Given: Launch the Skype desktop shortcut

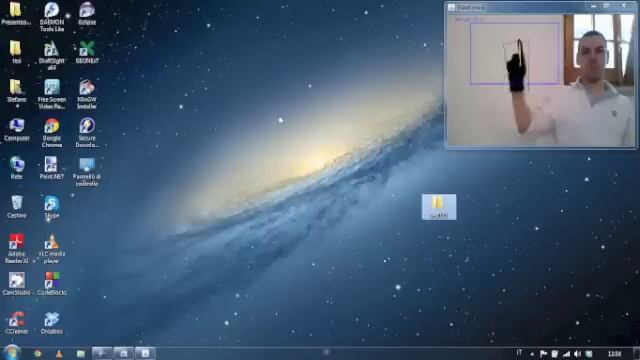Looking at the screenshot, I should [x=52, y=207].
